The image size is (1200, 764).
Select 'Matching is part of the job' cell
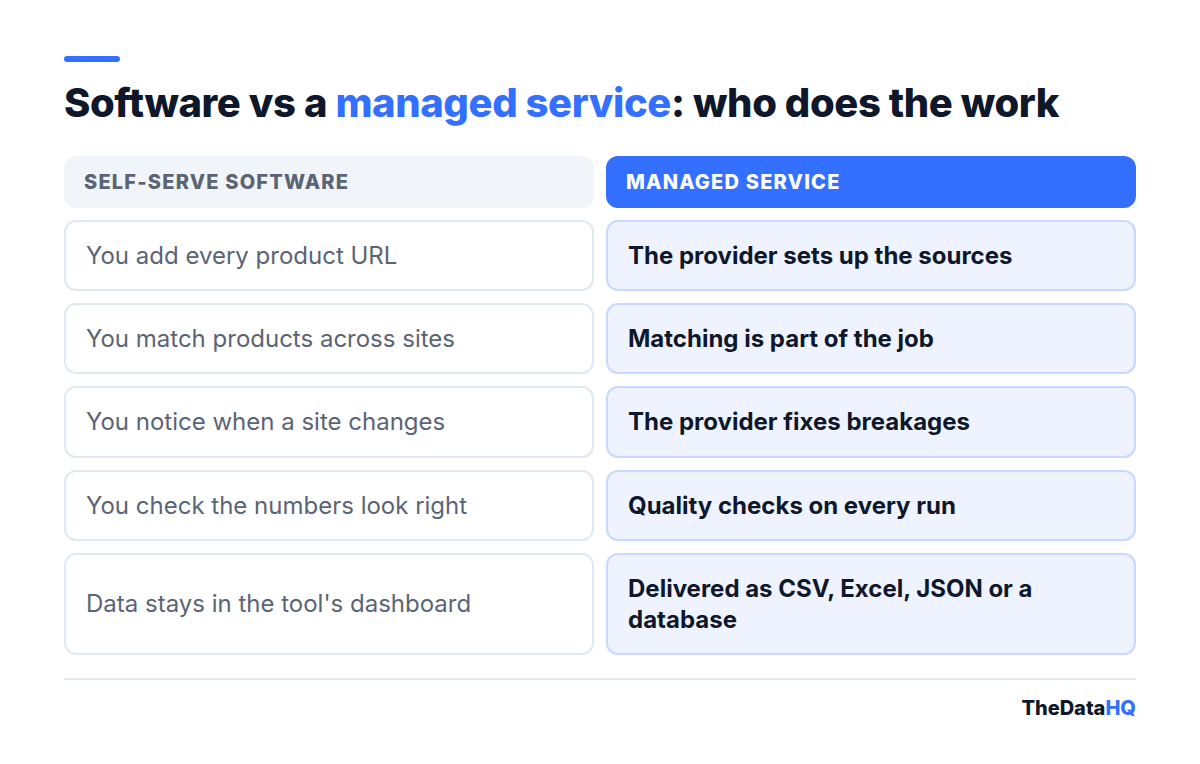point(871,339)
